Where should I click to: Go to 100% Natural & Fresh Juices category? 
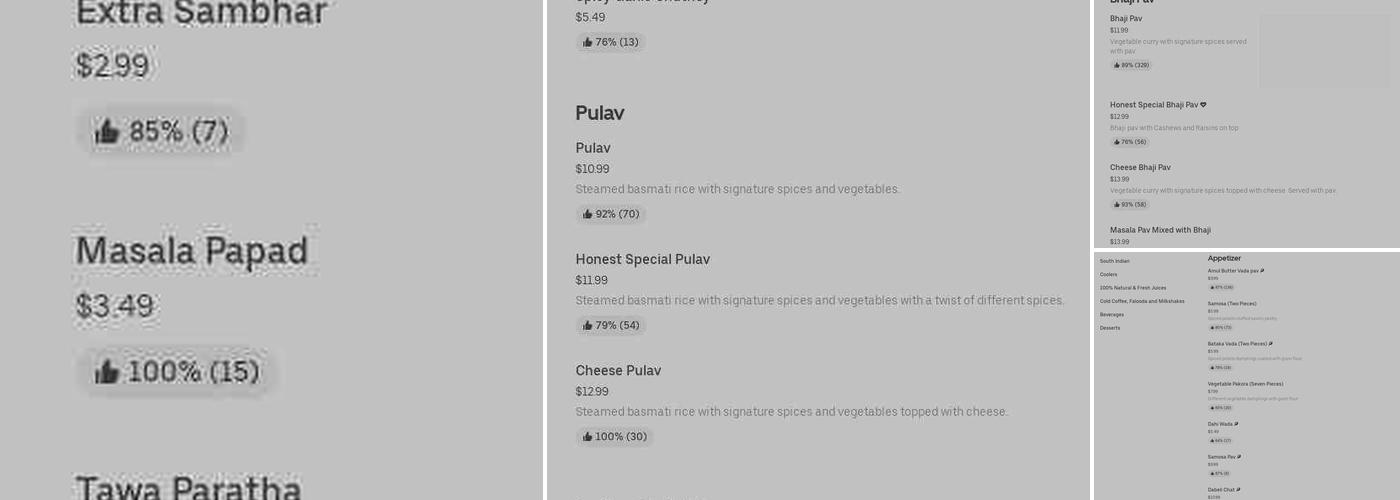click(1132, 288)
